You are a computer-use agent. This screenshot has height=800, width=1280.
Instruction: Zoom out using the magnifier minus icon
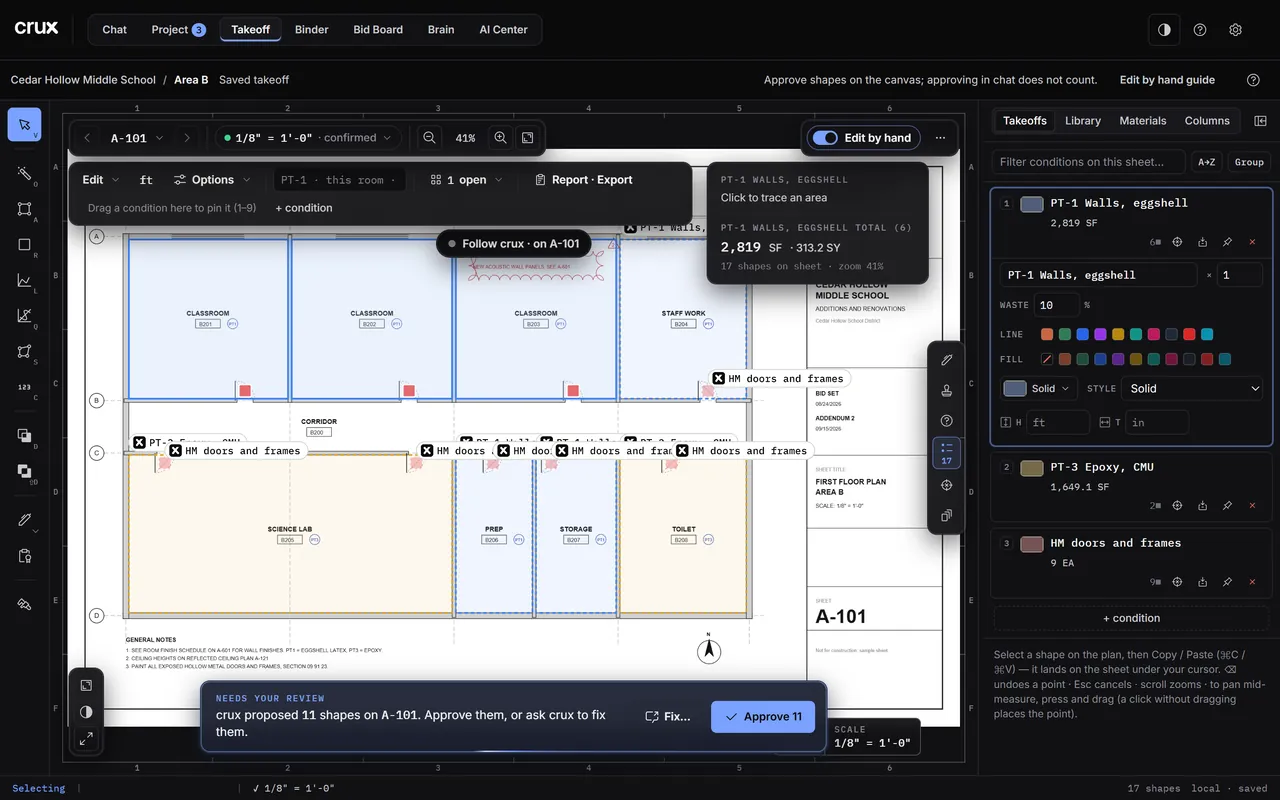click(429, 138)
